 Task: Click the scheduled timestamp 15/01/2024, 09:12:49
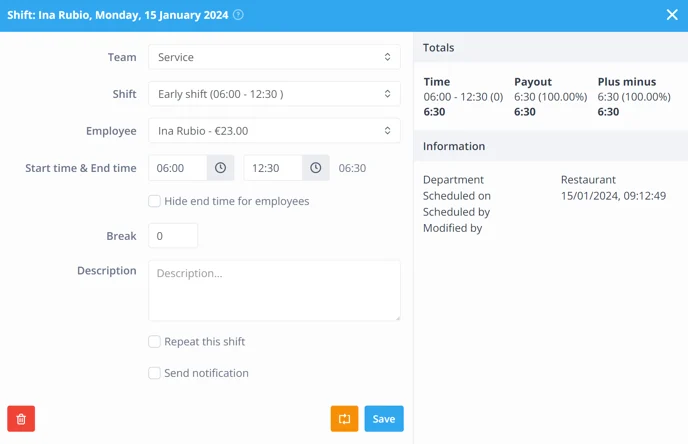613,196
